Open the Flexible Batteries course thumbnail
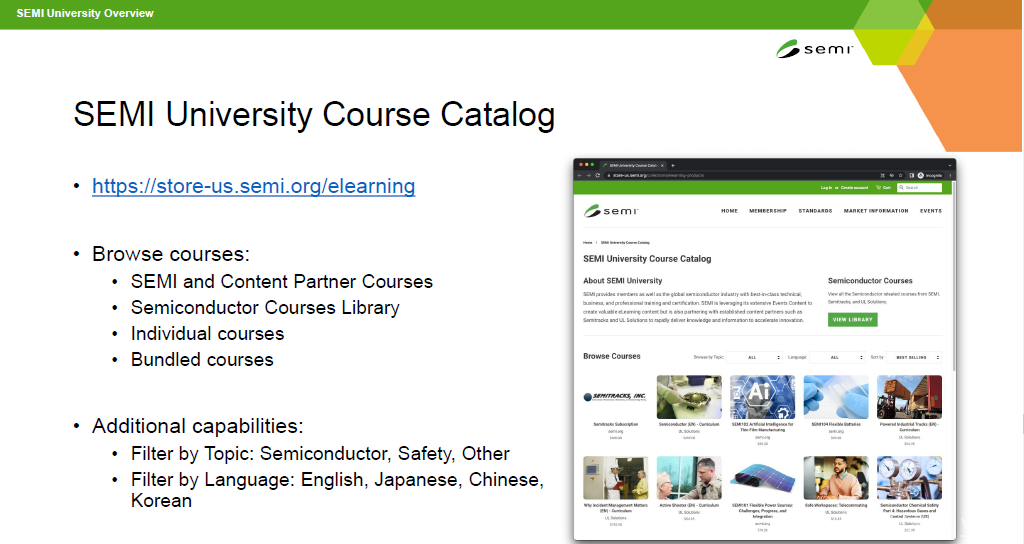 coord(836,396)
